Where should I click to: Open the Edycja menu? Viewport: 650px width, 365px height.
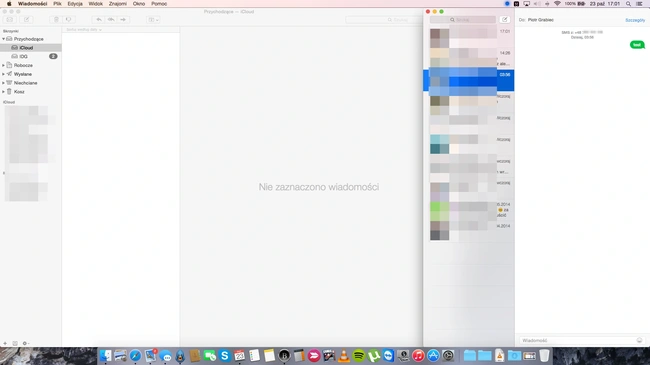tap(75, 4)
